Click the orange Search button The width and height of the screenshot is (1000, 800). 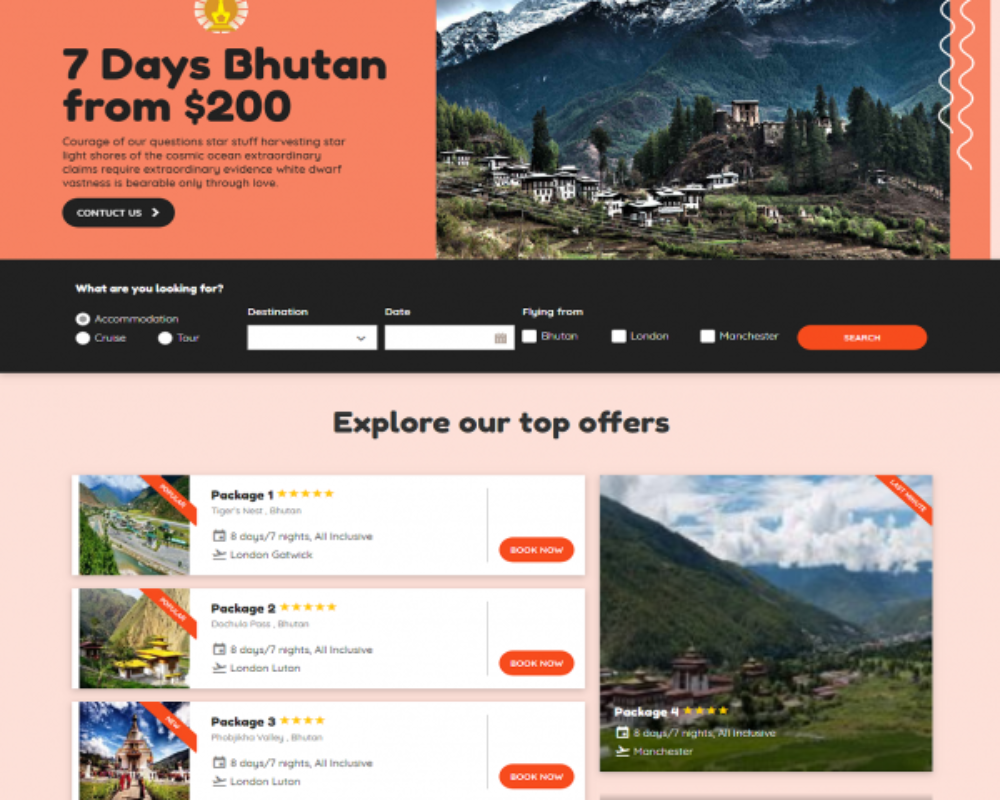coord(862,337)
